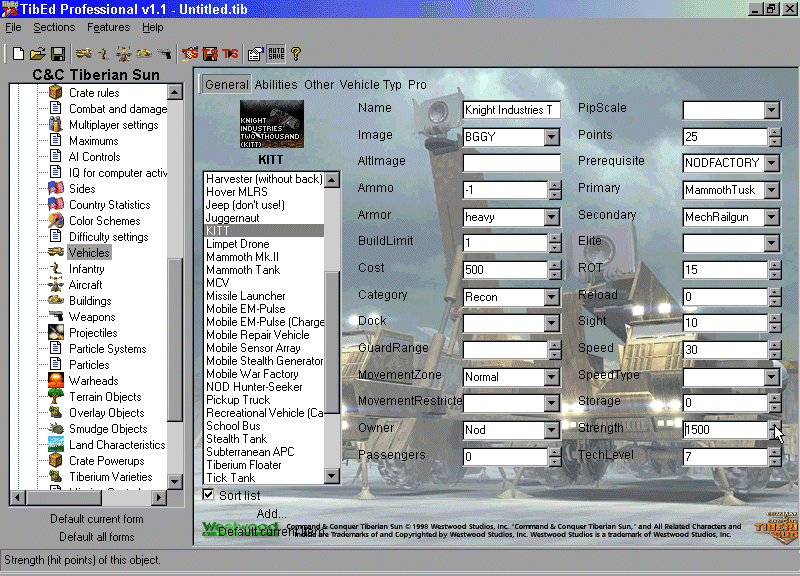
Task: Open the MovementZone dropdown
Action: [x=552, y=377]
